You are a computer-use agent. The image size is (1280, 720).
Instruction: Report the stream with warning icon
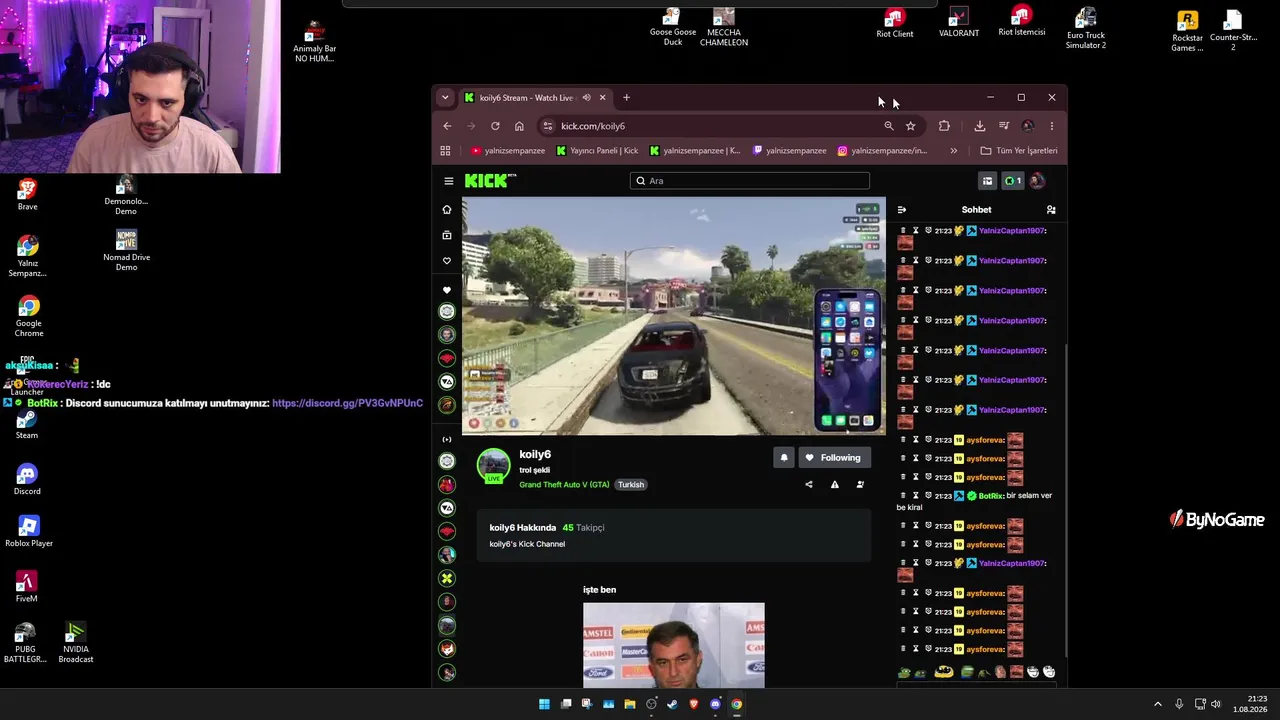835,485
